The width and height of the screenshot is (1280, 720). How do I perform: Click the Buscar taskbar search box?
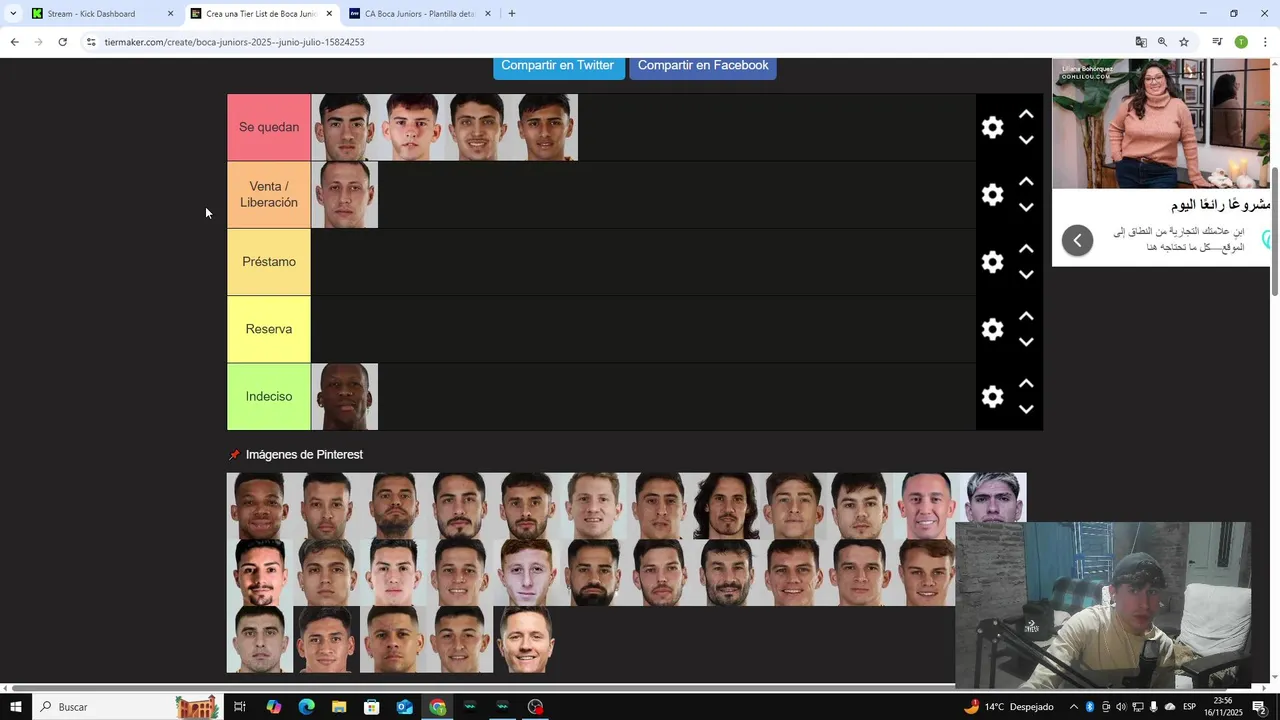128,707
